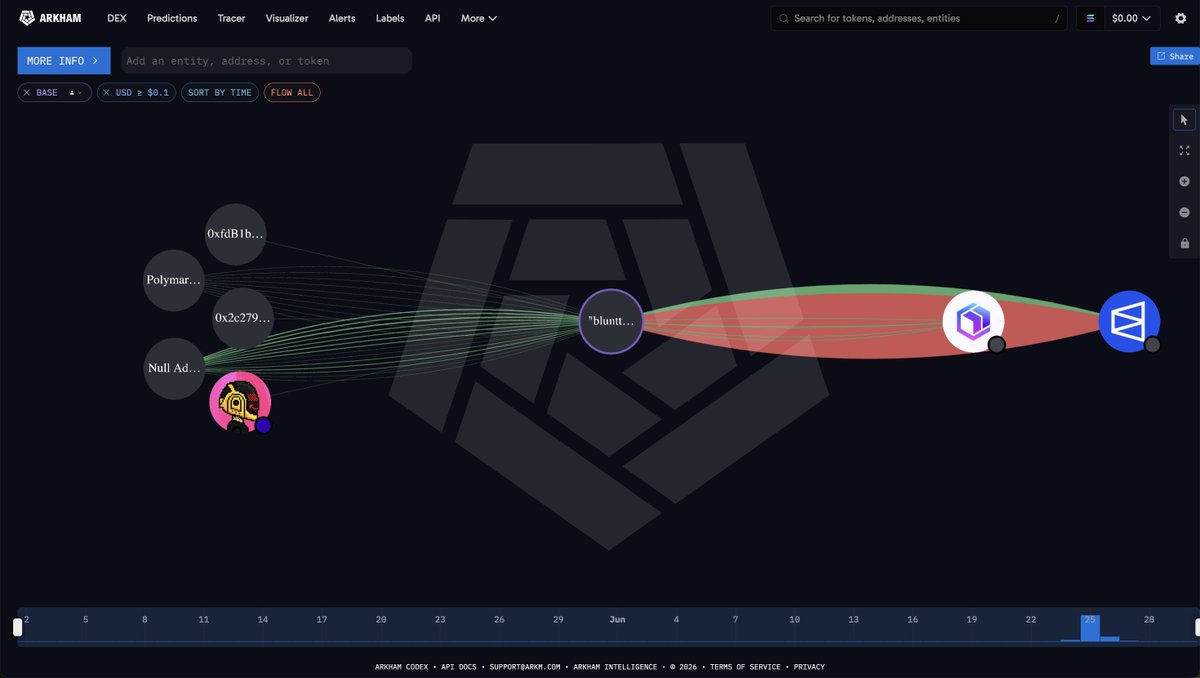Toggle the Sort By Time option
The width and height of the screenshot is (1200, 678).
coord(220,92)
